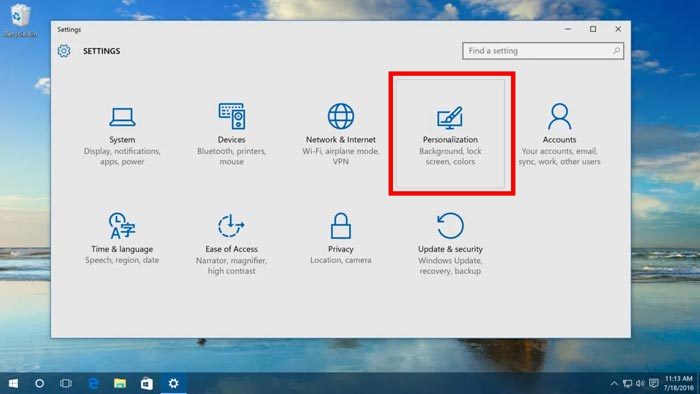Click the Settings gear icon beside SETTINGS title
The height and width of the screenshot is (394, 700).
[64, 51]
